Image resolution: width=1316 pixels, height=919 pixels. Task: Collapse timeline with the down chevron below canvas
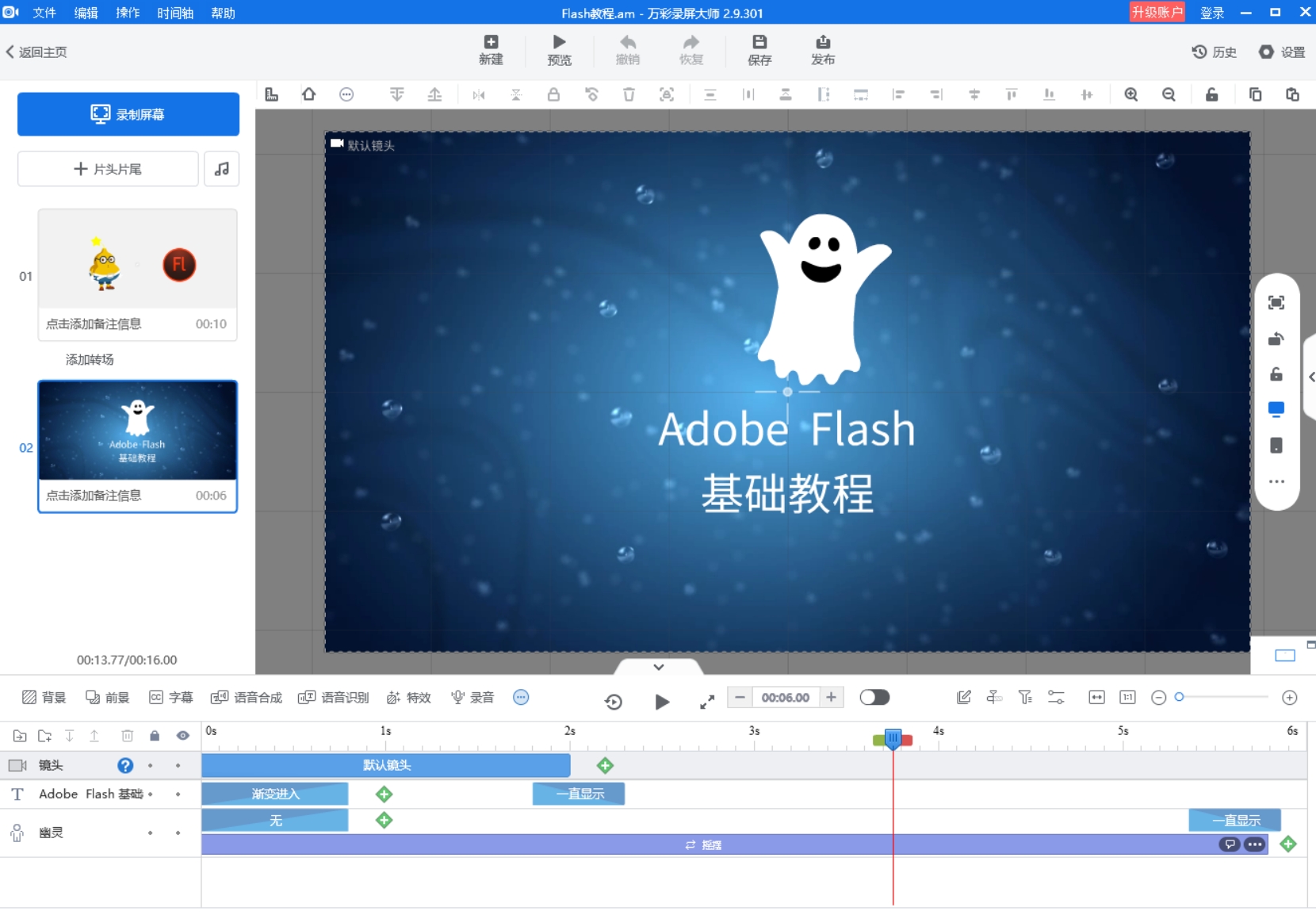[659, 667]
